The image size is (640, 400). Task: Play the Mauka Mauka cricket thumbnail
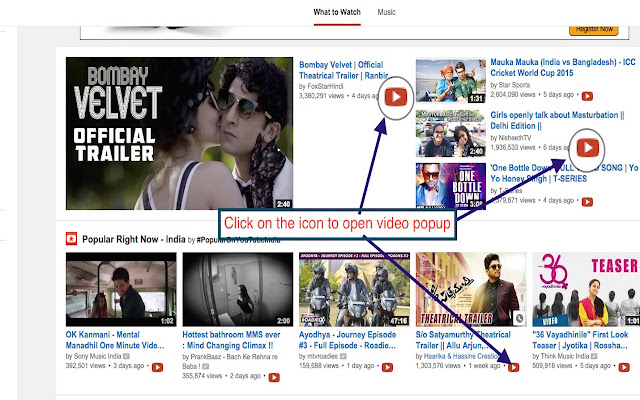(x=451, y=81)
